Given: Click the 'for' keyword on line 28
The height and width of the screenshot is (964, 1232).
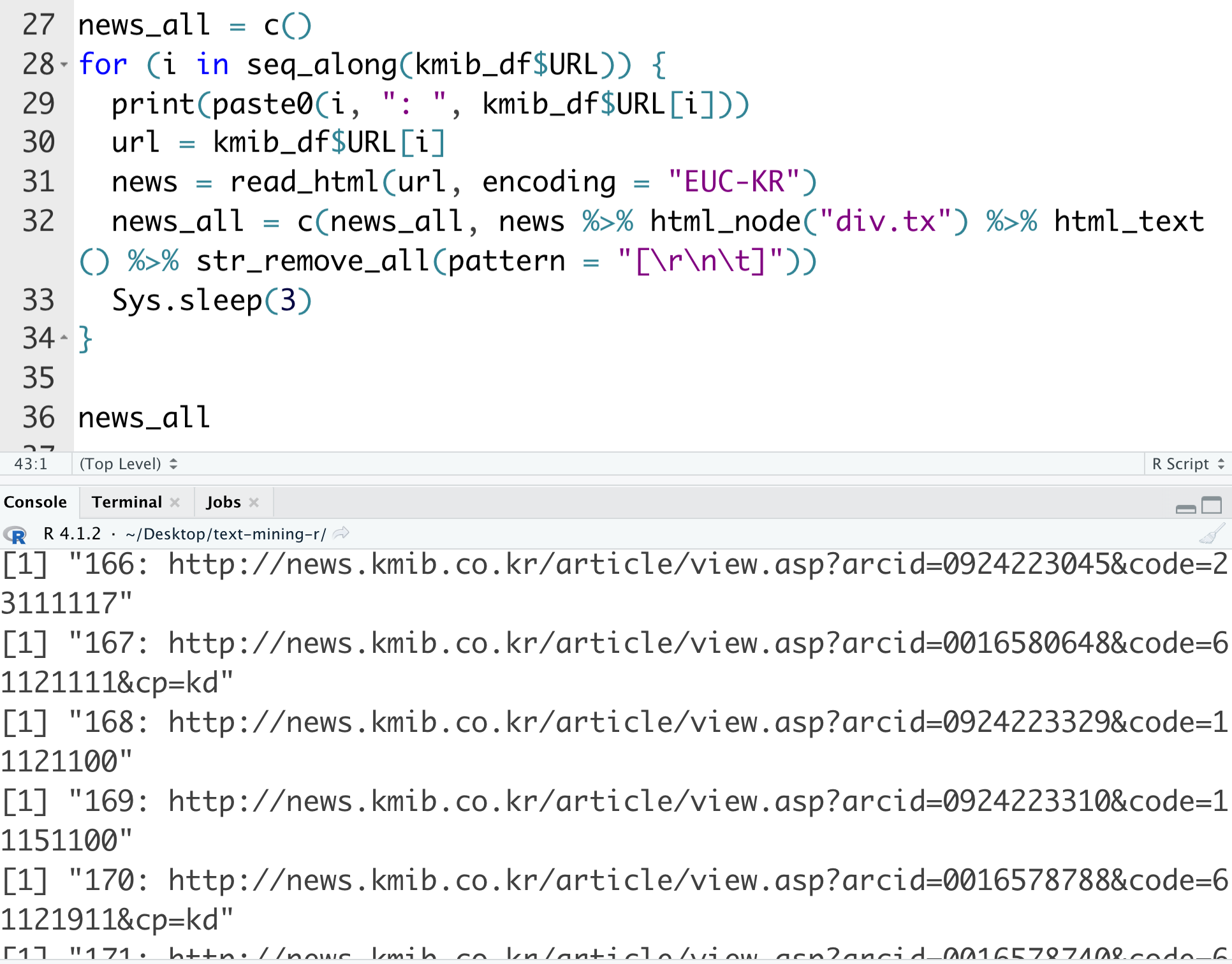Looking at the screenshot, I should (x=103, y=64).
